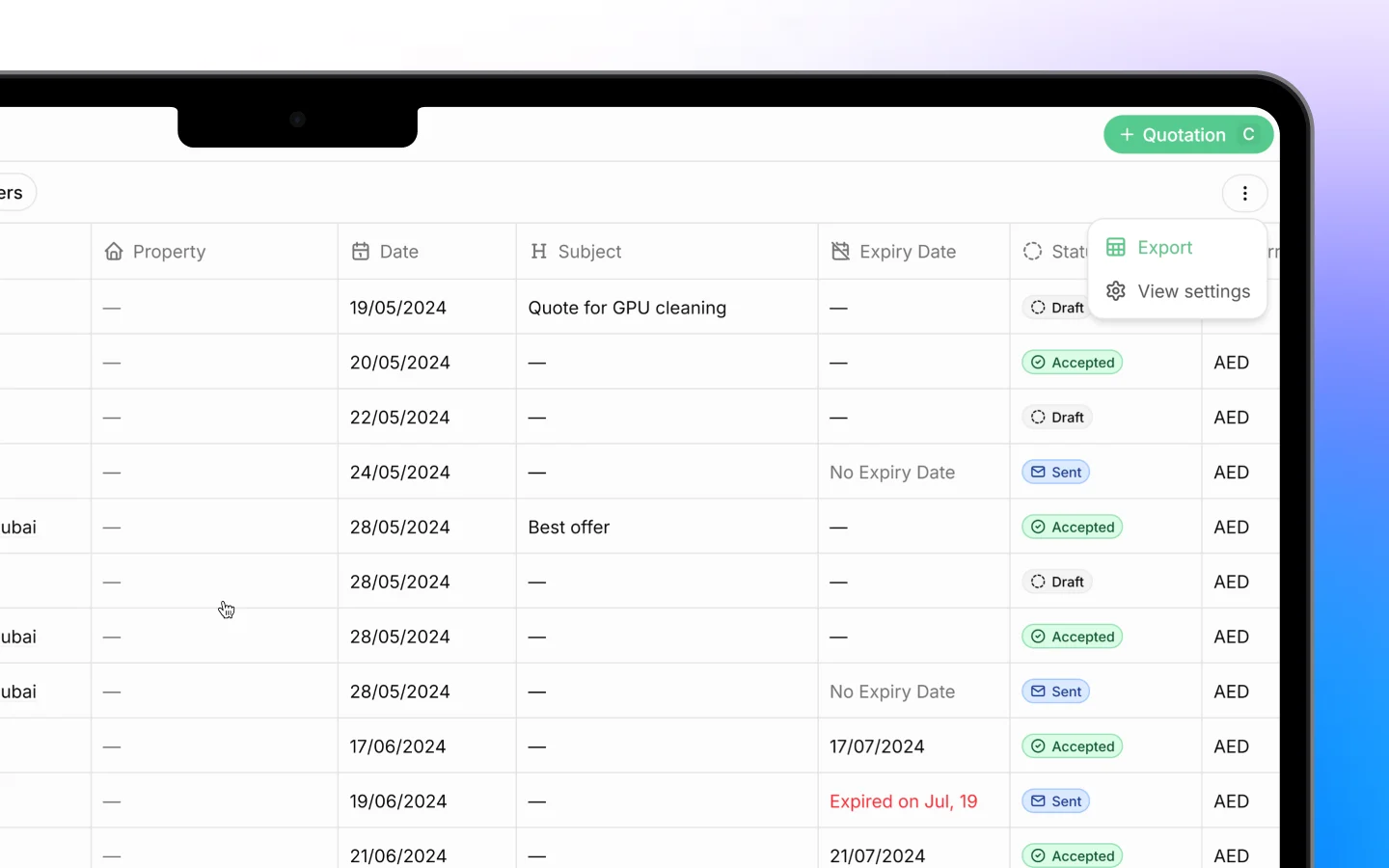Click 'No Expiry Date' in the 24/05/2024 row
The image size is (1389, 868).
(892, 473)
